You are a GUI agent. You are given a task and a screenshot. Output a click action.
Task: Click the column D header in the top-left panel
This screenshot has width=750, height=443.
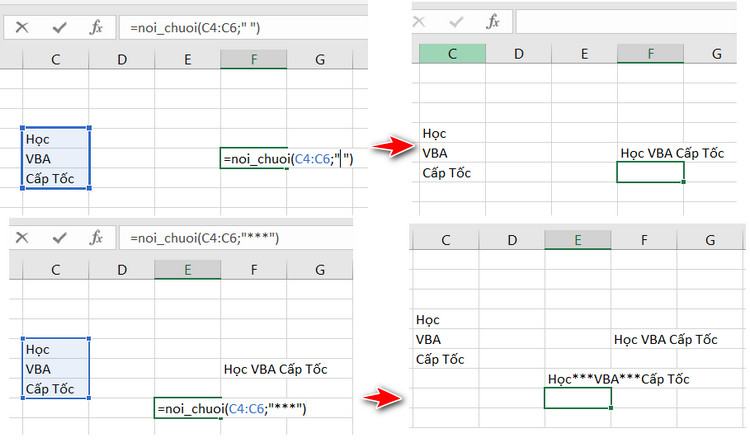tap(121, 61)
